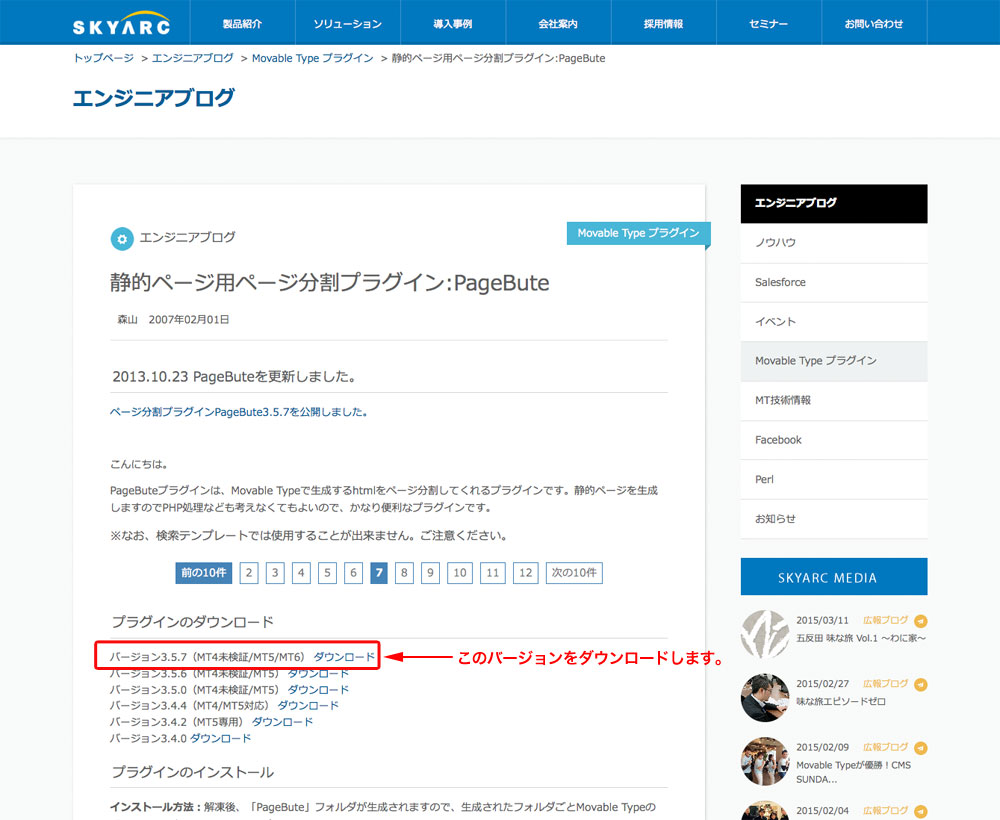
Task: Go to page 4
Action: pyautogui.click(x=301, y=573)
